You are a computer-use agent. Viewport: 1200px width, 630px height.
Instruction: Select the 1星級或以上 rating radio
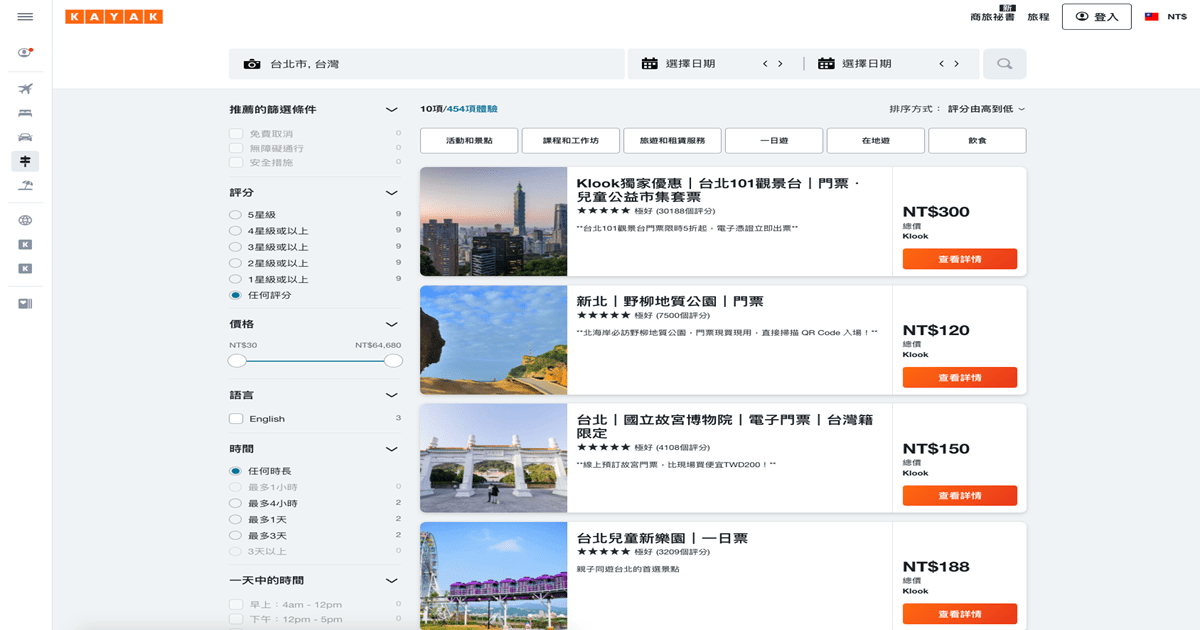pyautogui.click(x=235, y=279)
